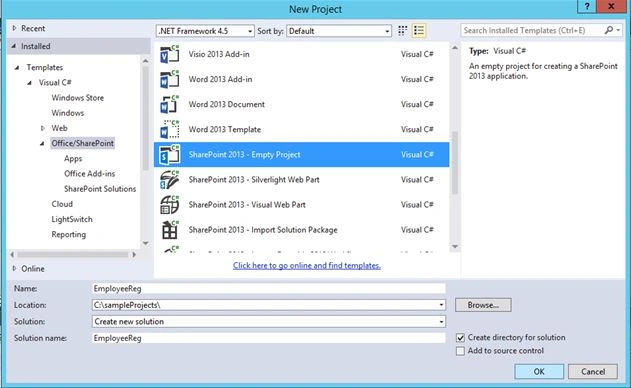This screenshot has height=388, width=631.
Task: Switch to medium icons list view
Action: (419, 31)
